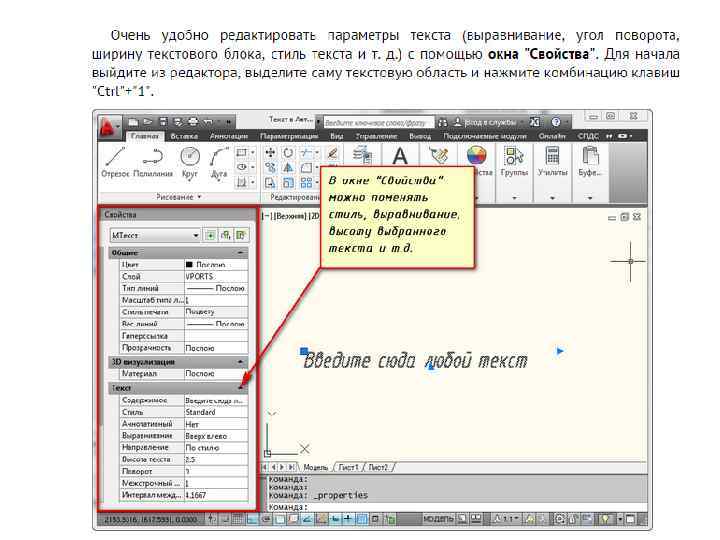Click the Цвет color property swatch

click(x=189, y=265)
